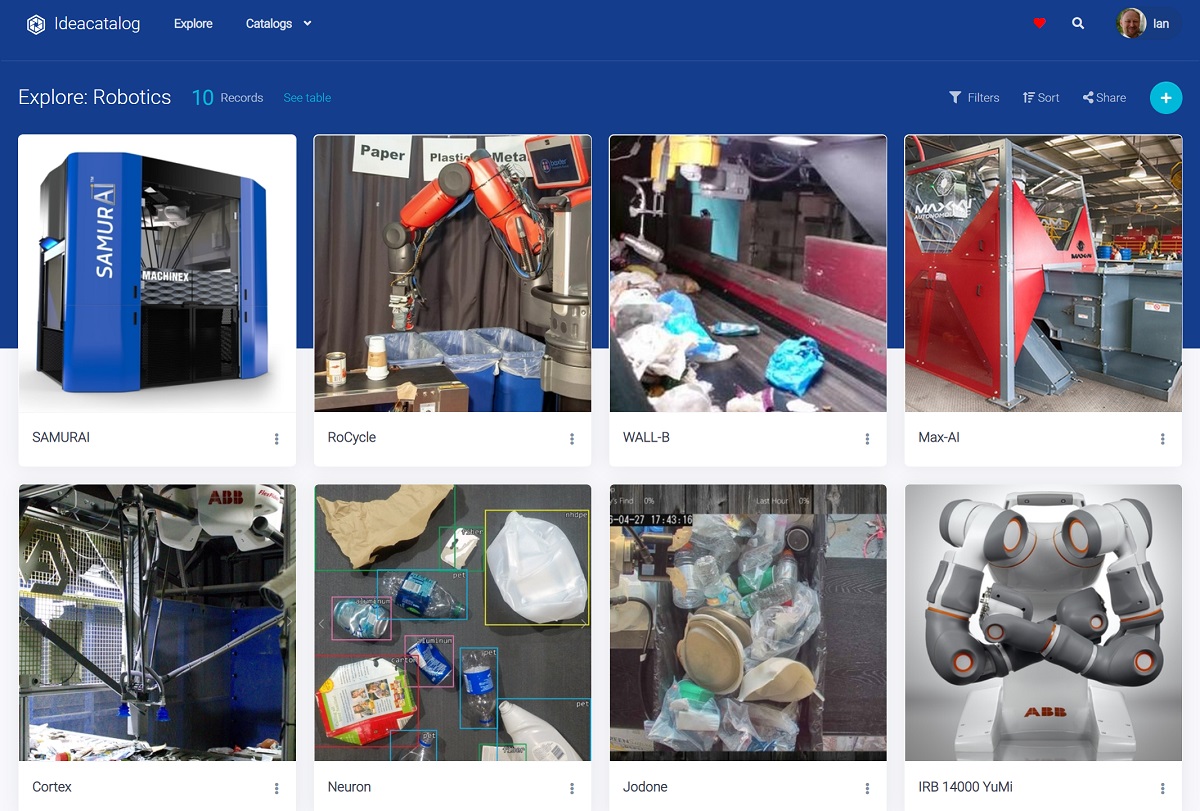This screenshot has width=1200, height=811.
Task: Open the options menu for IRB 14000 YuMi
Action: (x=1162, y=787)
